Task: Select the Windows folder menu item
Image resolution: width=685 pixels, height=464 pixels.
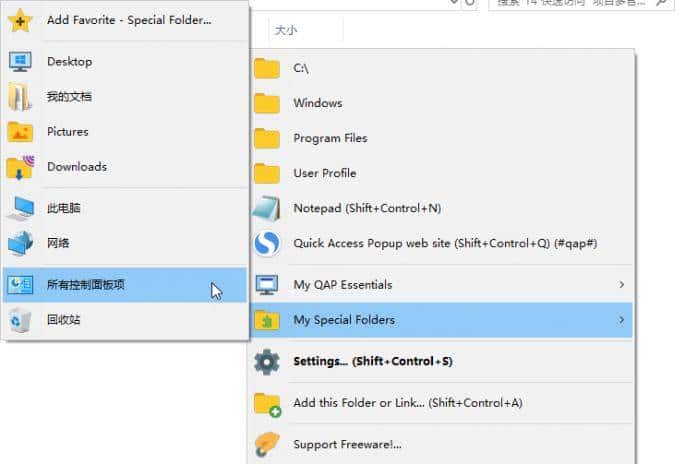Action: tap(317, 103)
